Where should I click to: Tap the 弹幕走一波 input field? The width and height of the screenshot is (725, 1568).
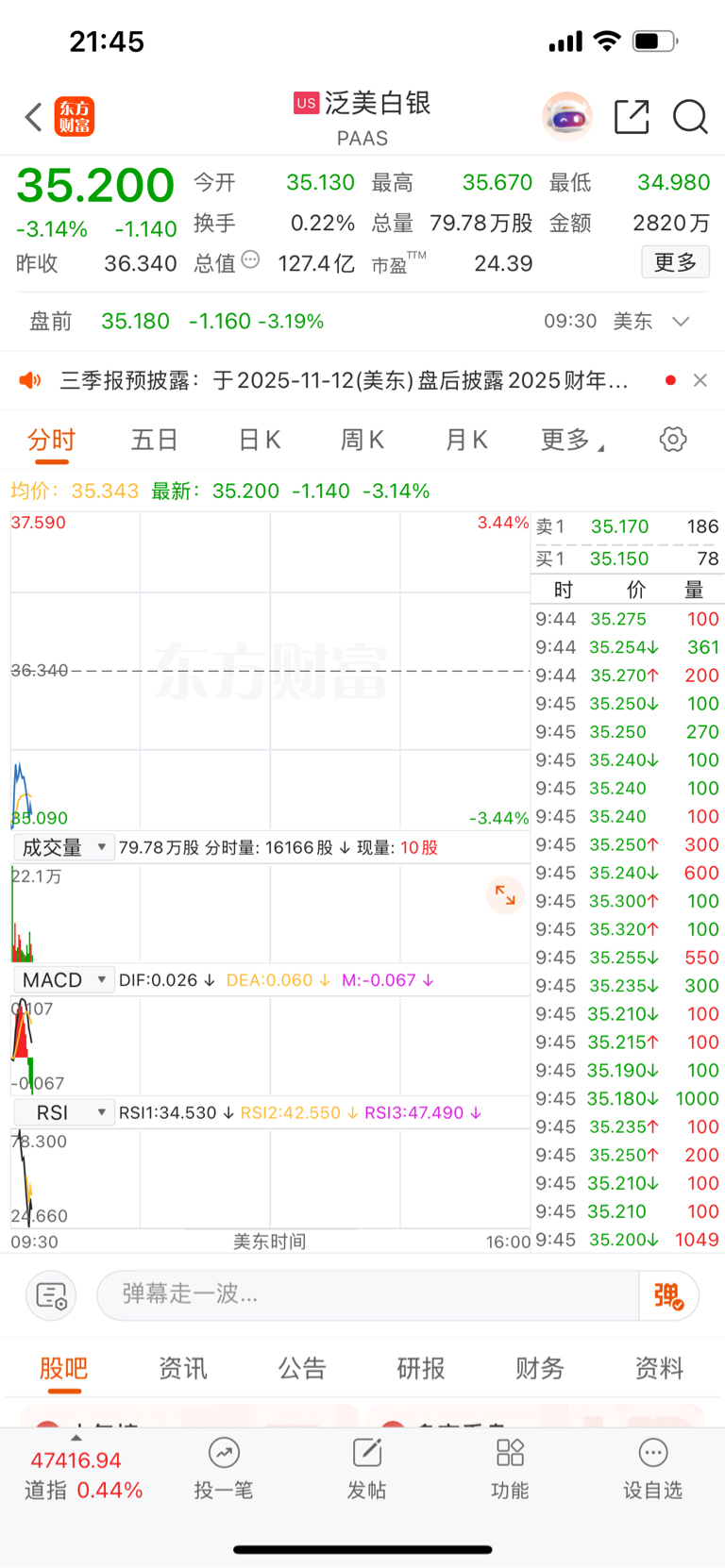tap(368, 1295)
